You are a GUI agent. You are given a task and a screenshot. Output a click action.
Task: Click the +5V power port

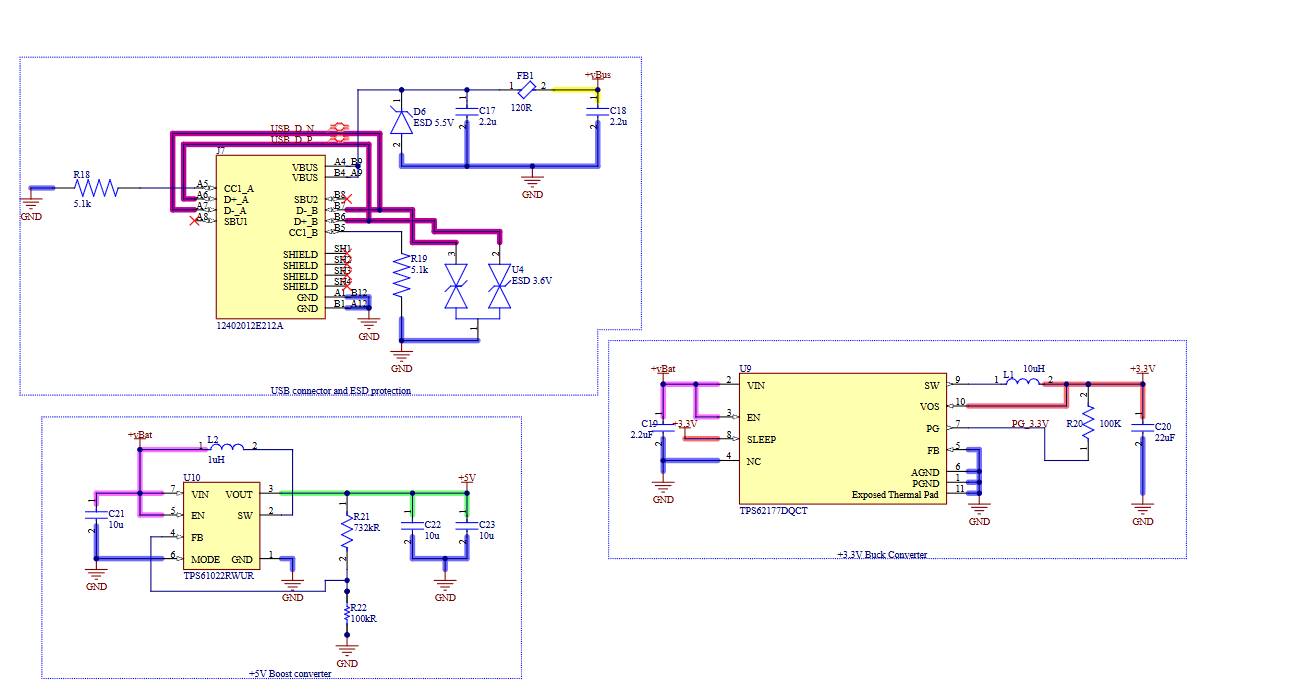[x=466, y=480]
